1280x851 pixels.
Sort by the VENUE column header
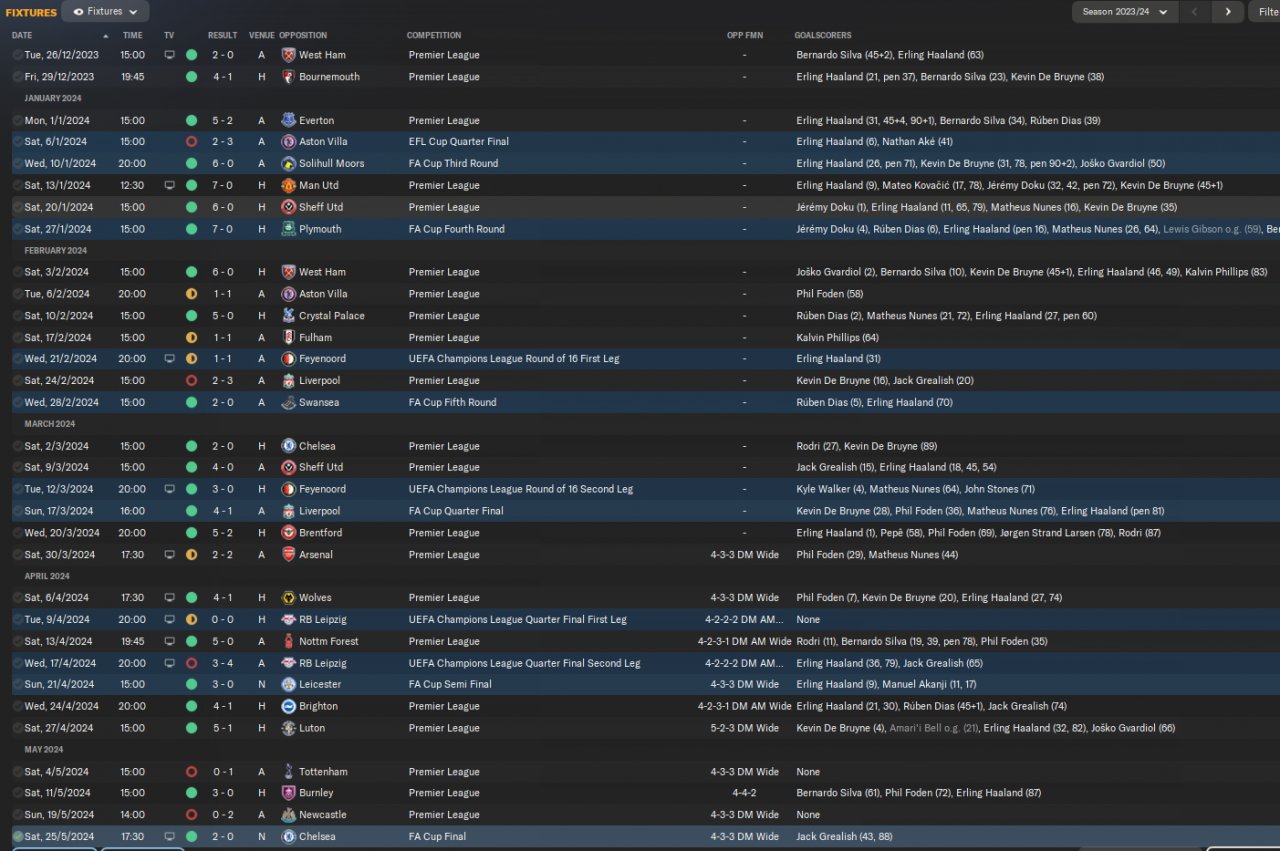(x=261, y=35)
